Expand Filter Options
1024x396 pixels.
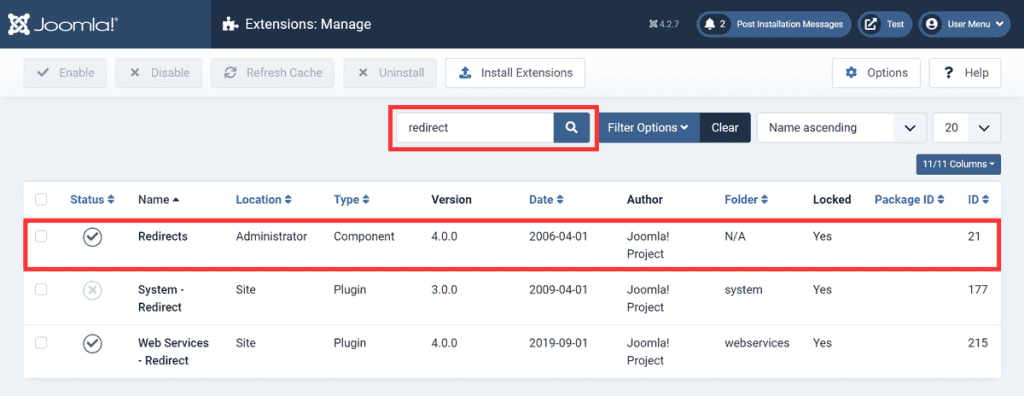tap(648, 128)
